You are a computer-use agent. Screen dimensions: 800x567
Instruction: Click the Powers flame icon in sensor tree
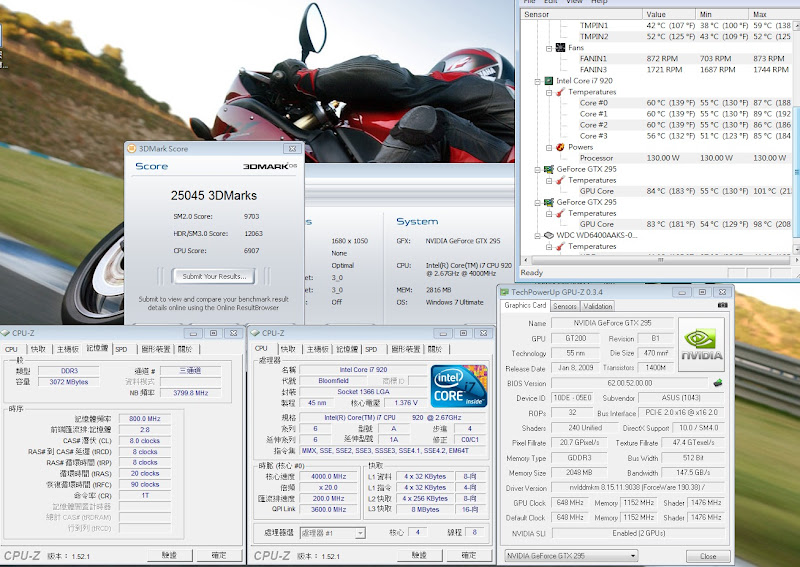tap(559, 146)
